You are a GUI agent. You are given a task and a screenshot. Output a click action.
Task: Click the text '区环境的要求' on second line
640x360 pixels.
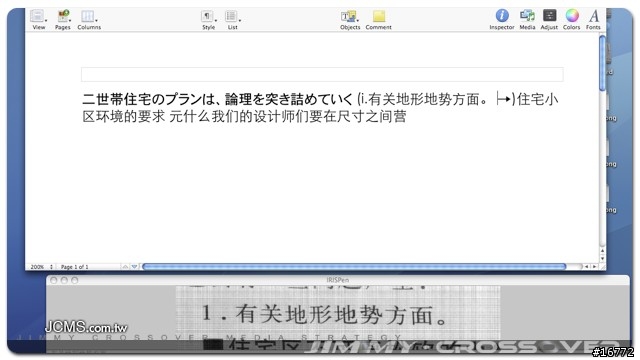124,116
